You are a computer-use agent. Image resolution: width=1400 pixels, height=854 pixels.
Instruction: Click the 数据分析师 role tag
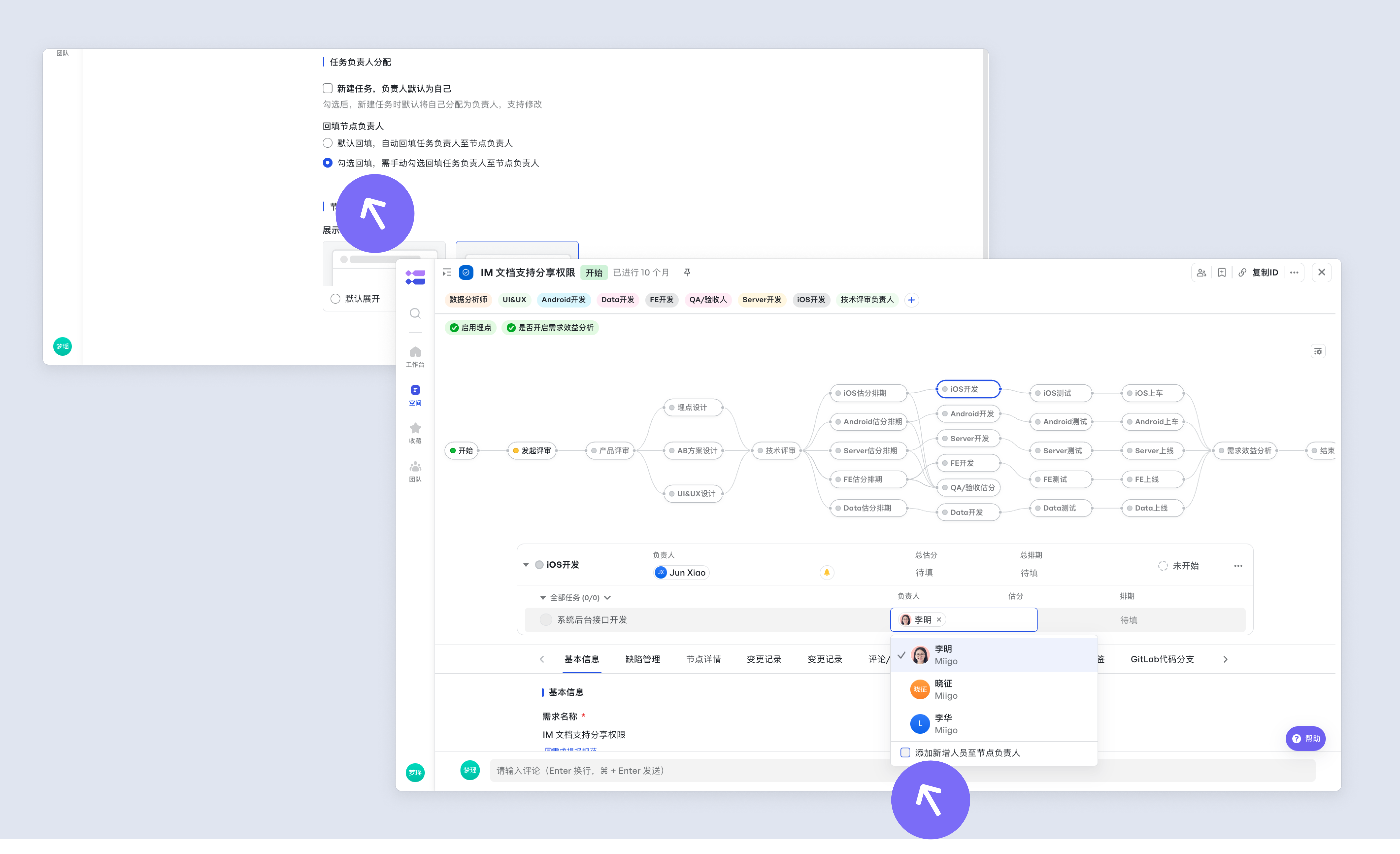tap(468, 300)
